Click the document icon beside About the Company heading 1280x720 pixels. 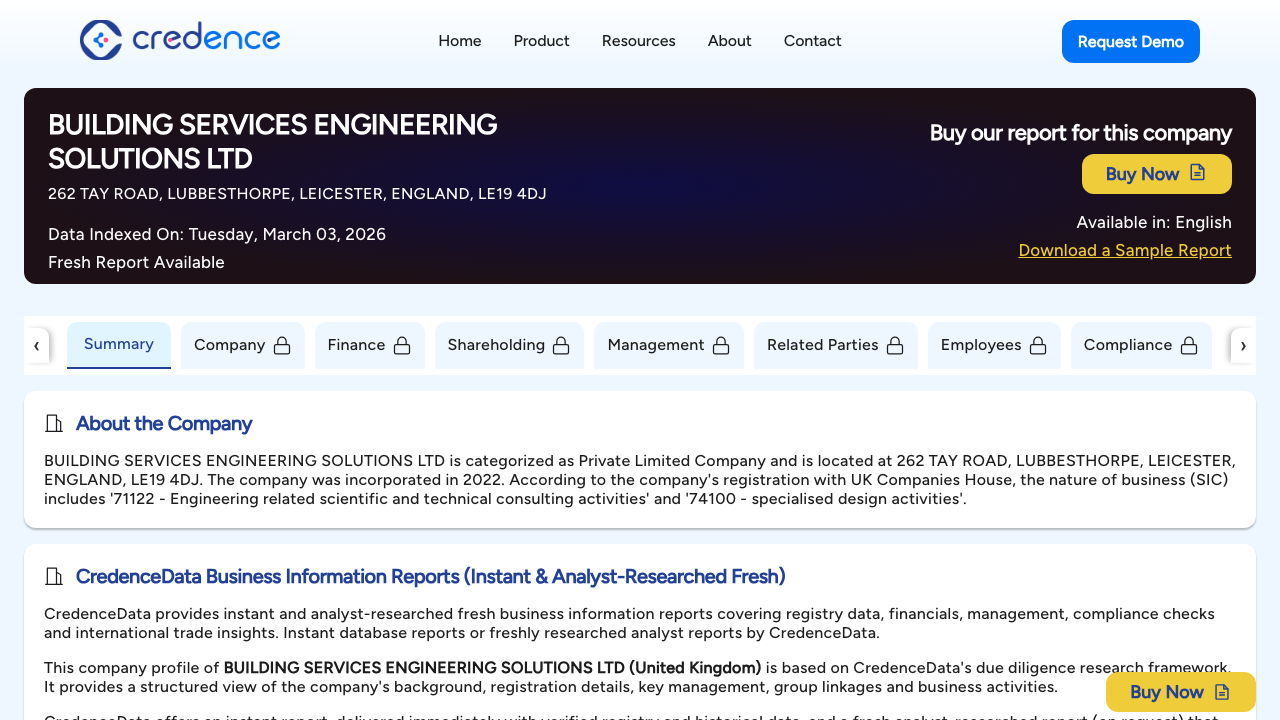[54, 422]
